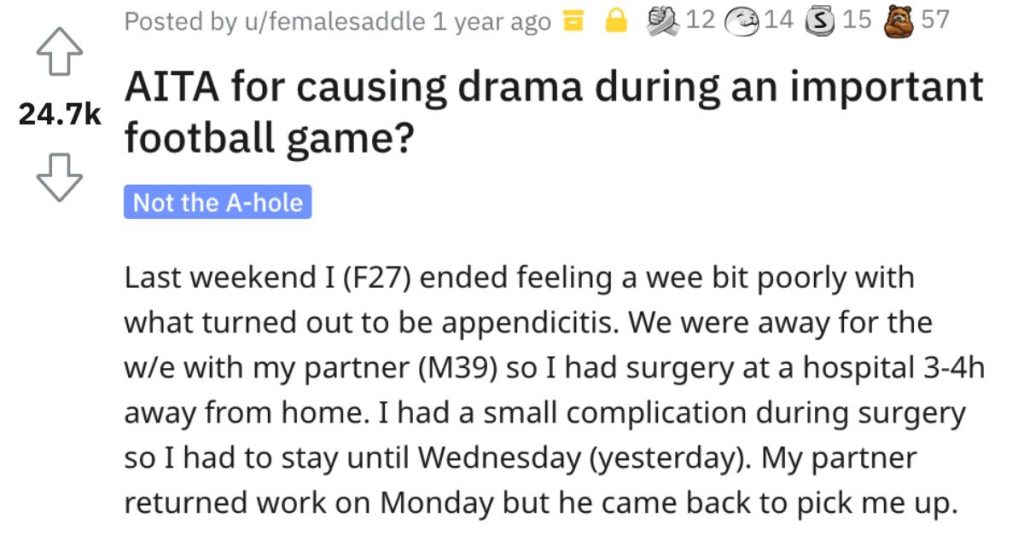Click the yellow archived box icon
The width and height of the screenshot is (1024, 535).
tap(573, 22)
